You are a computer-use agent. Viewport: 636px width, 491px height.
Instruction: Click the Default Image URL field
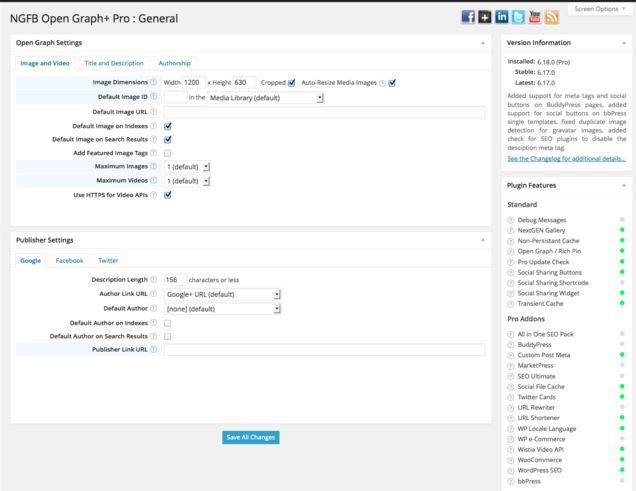click(324, 112)
